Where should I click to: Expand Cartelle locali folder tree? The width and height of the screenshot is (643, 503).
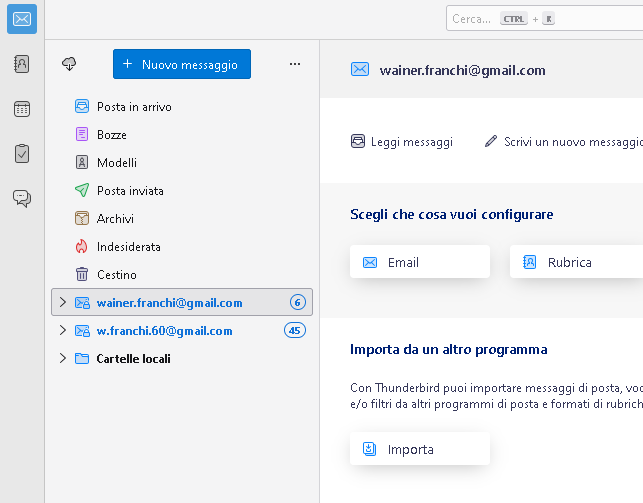[63, 358]
